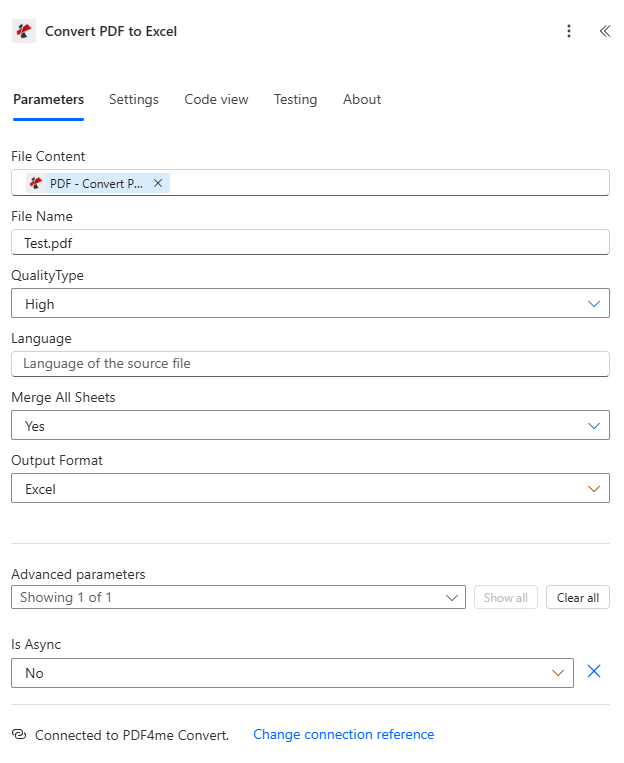The width and height of the screenshot is (624, 763).
Task: Click the File Name input field
Action: [310, 243]
